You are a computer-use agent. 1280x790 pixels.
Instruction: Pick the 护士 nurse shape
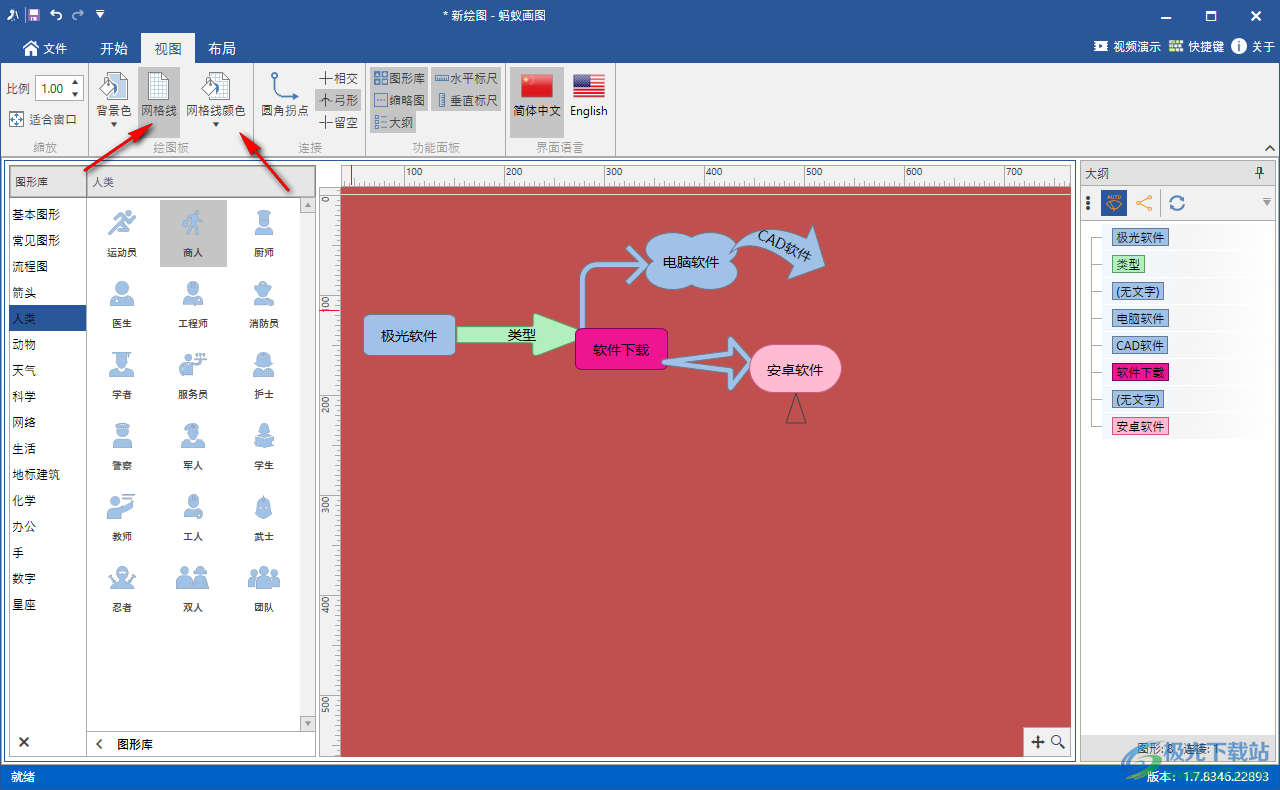[x=264, y=375]
